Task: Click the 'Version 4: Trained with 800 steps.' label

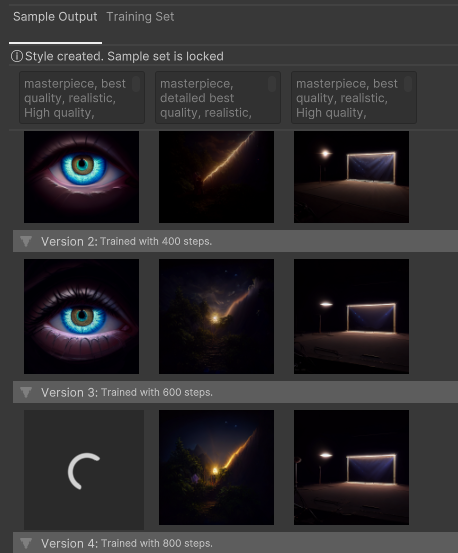Action: pos(127,543)
